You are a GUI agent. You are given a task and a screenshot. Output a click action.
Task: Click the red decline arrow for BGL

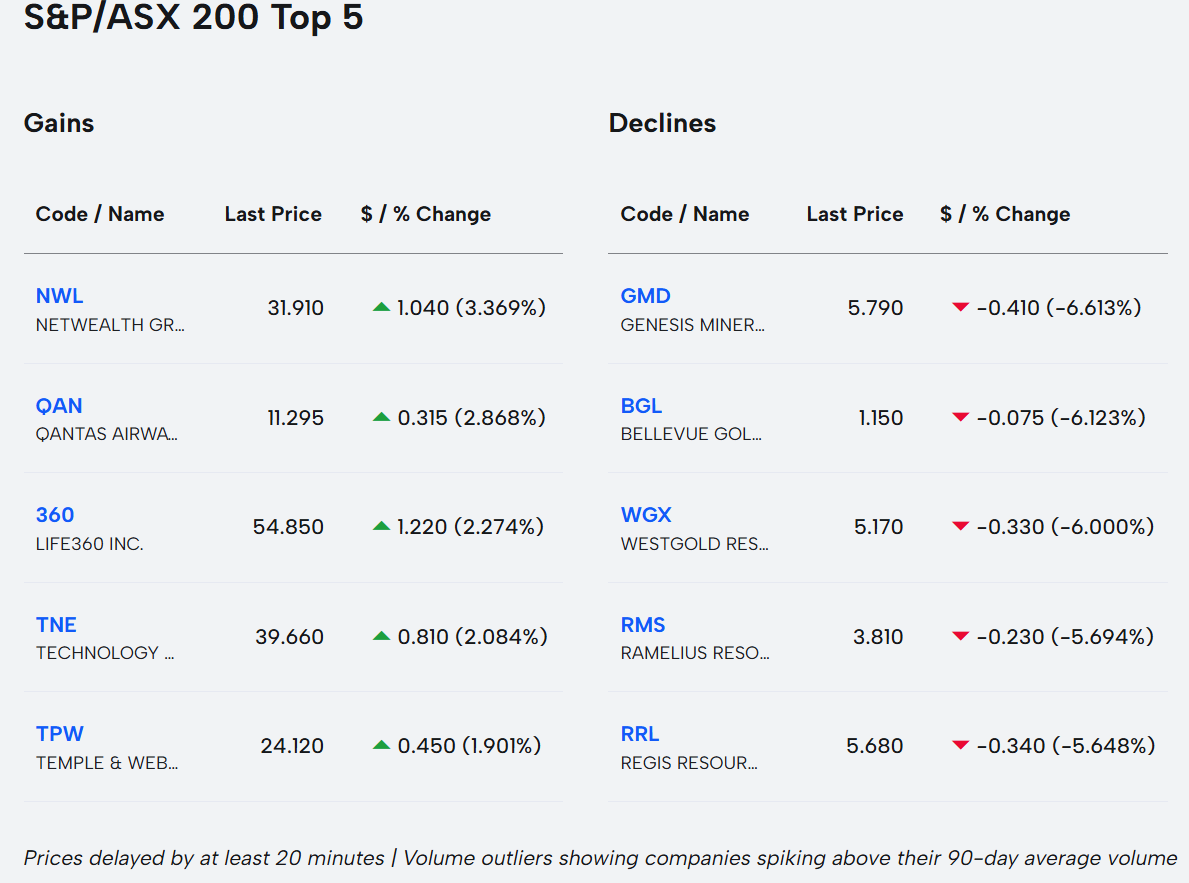pos(960,417)
